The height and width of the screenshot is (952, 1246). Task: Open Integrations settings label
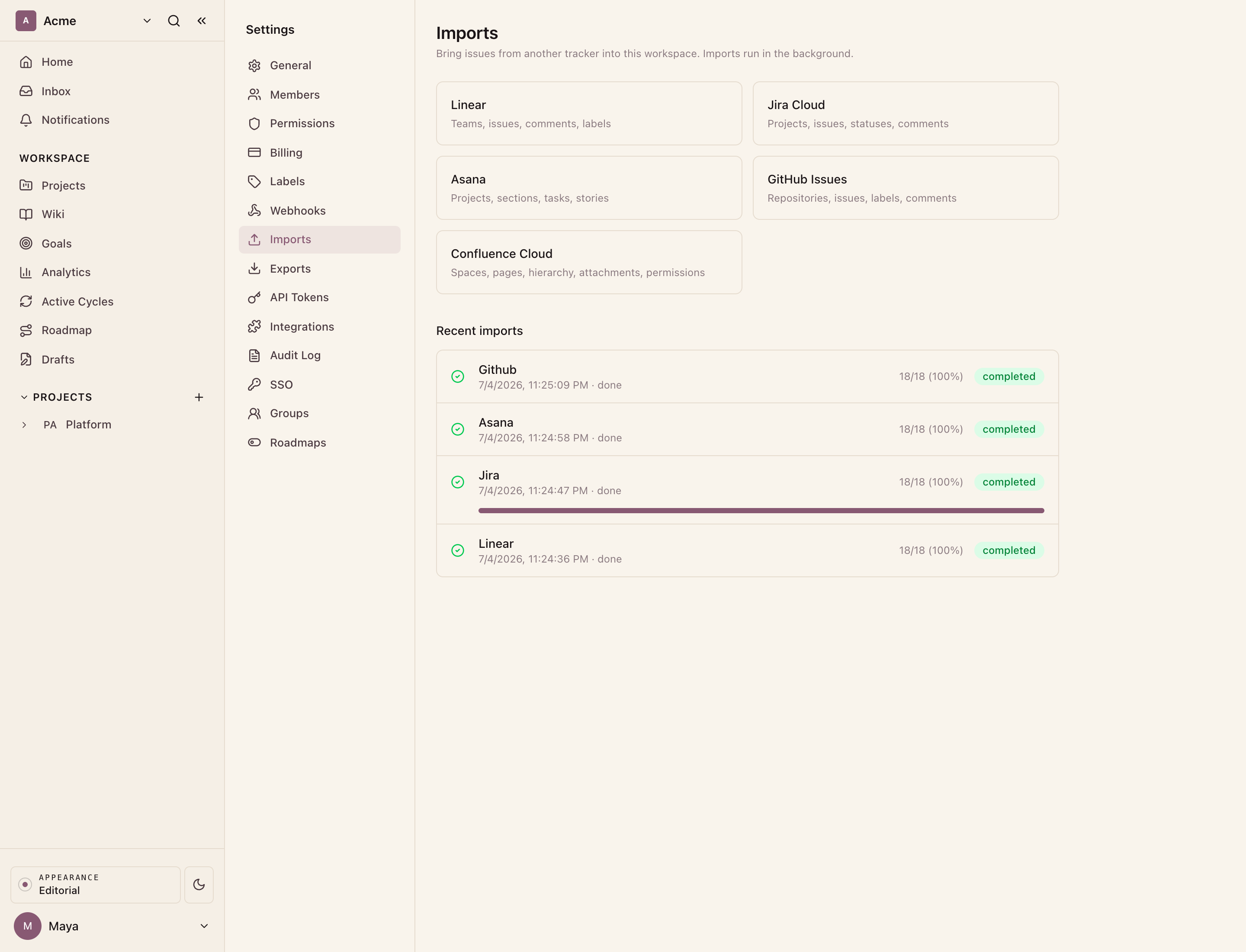[x=302, y=327]
